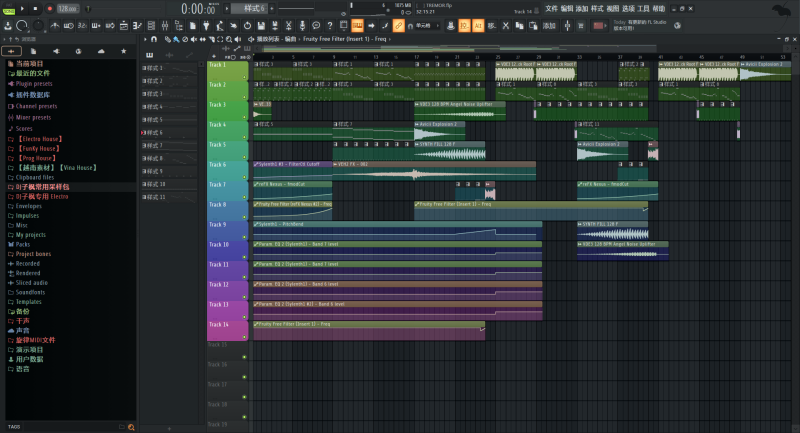Open the 工具 menu
The height and width of the screenshot is (433, 800).
(x=643, y=8)
